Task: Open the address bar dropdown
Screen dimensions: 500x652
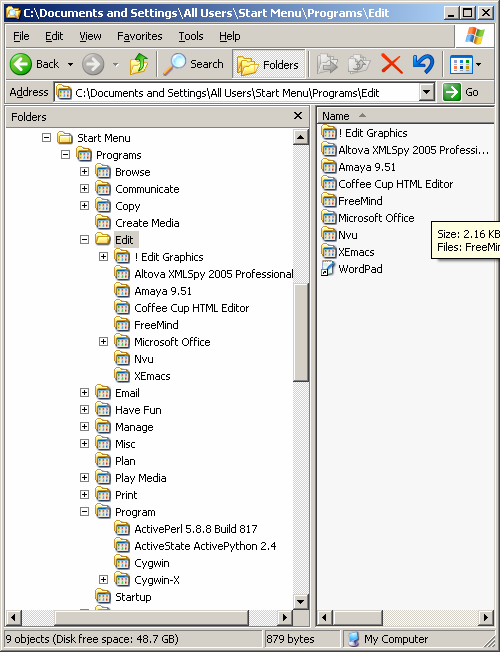Action: (426, 92)
